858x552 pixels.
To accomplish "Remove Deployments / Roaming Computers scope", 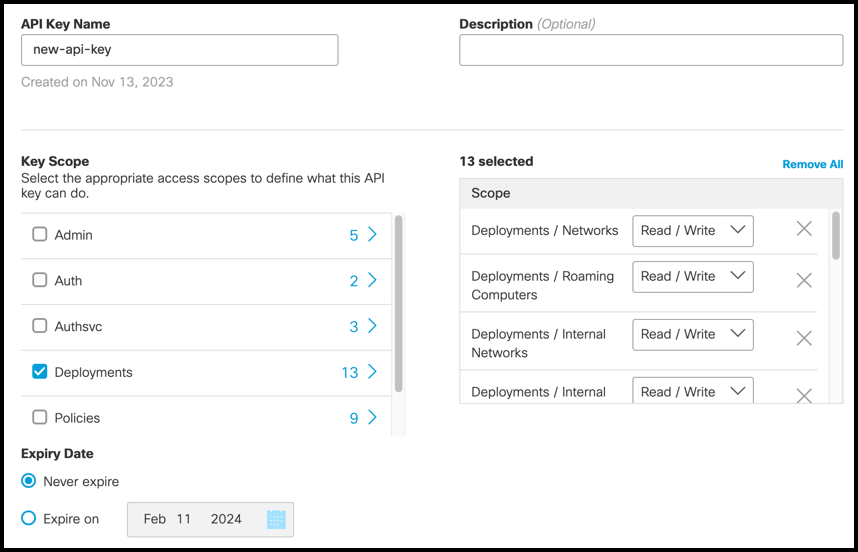I will pos(804,280).
